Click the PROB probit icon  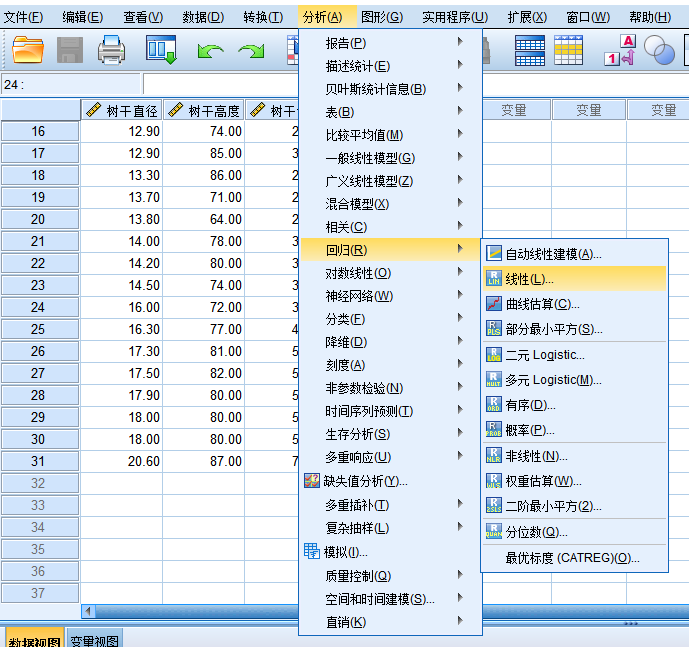[x=494, y=430]
